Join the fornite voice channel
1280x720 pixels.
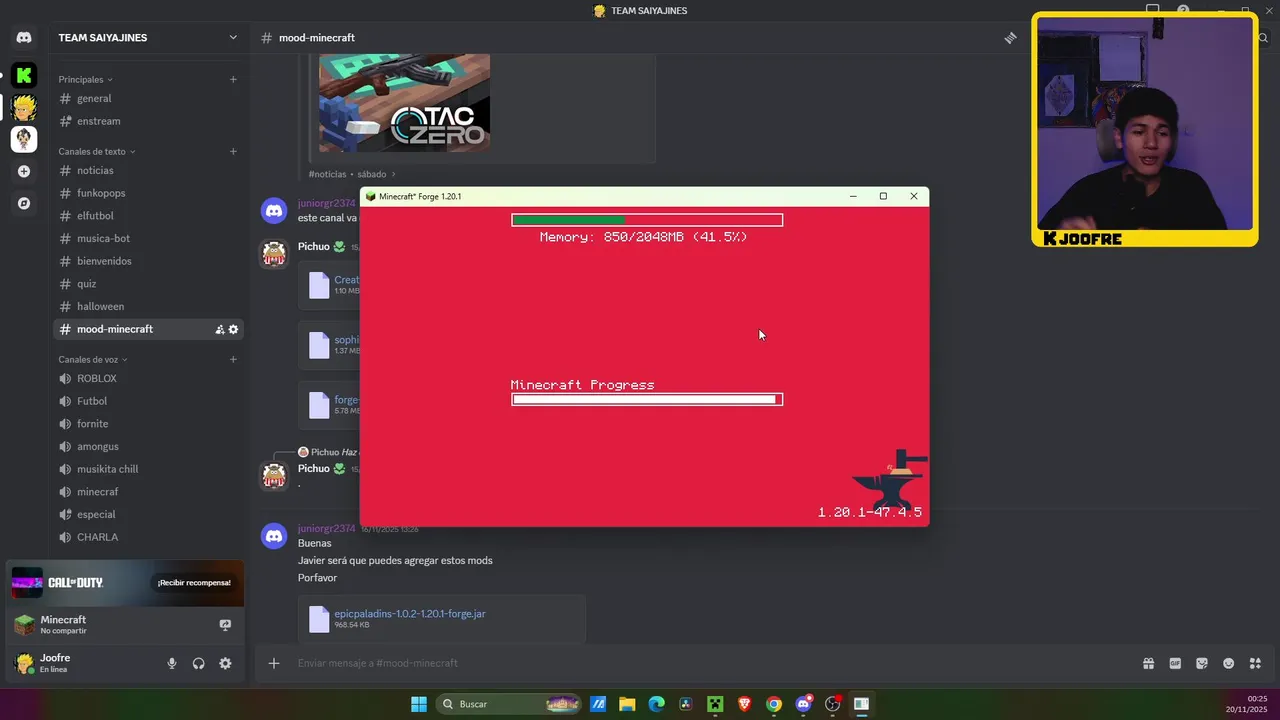[x=148, y=424]
